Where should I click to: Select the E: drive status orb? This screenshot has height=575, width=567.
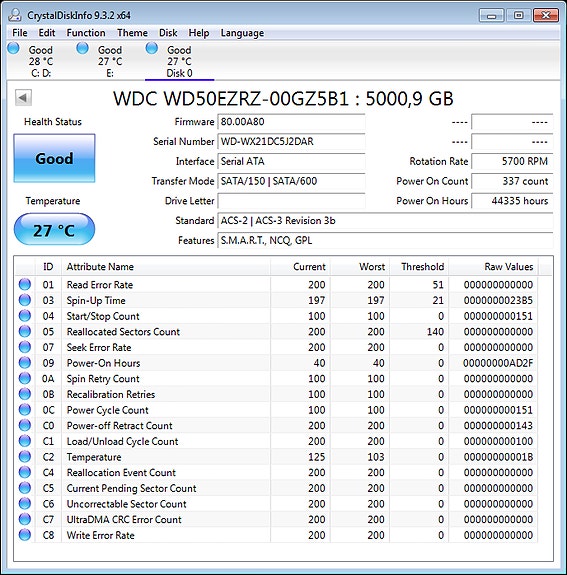click(x=82, y=48)
